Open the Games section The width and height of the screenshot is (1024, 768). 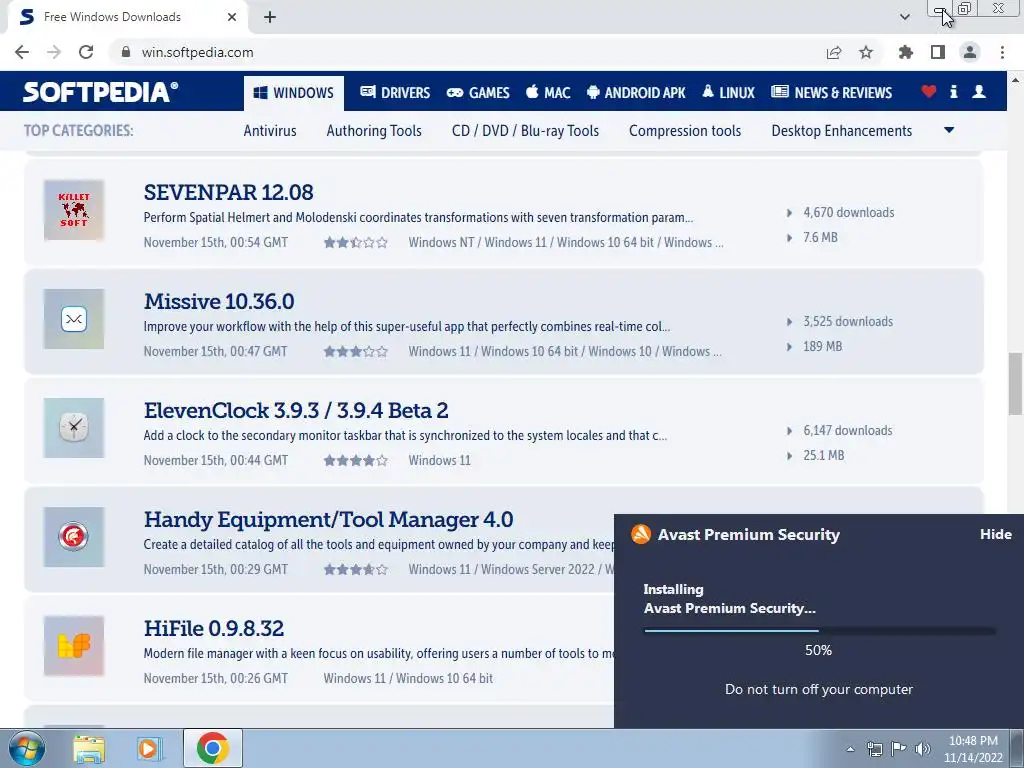tap(478, 93)
